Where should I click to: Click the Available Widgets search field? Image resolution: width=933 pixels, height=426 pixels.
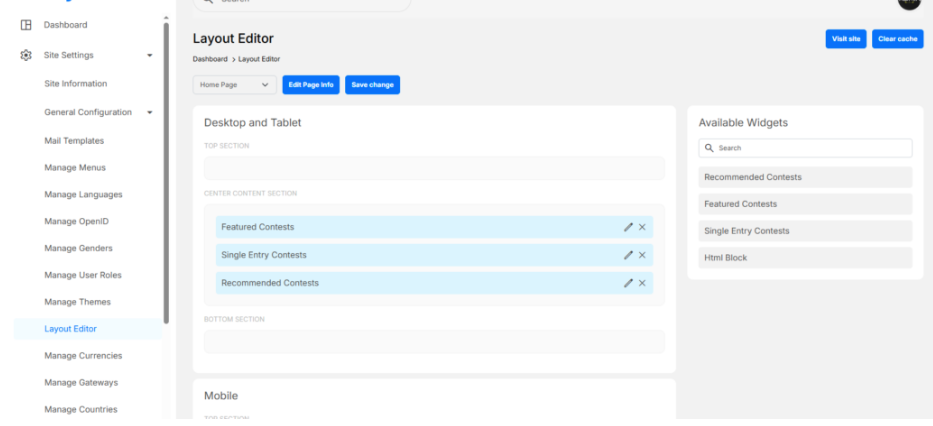click(x=810, y=148)
